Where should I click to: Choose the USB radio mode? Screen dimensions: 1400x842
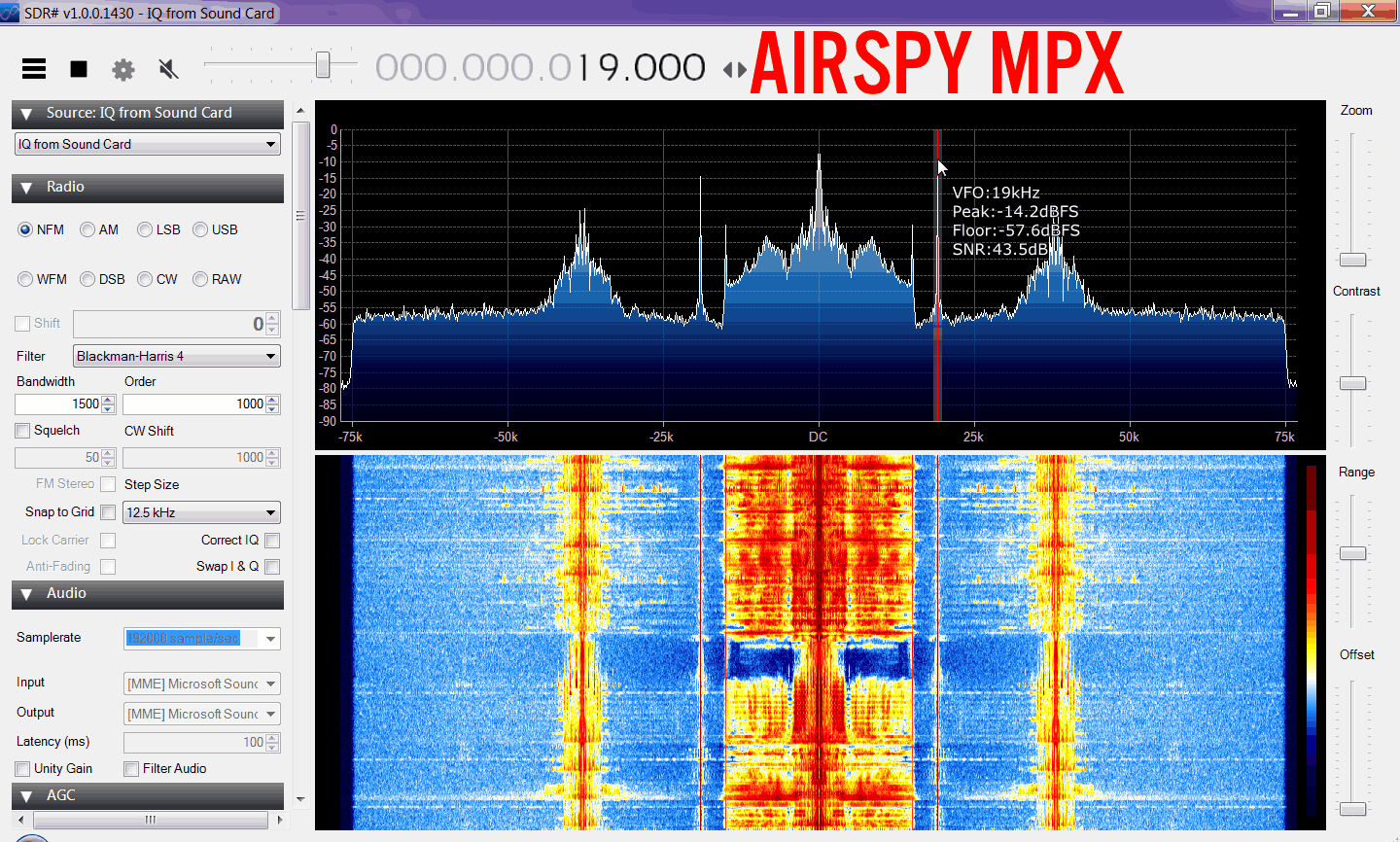point(200,229)
